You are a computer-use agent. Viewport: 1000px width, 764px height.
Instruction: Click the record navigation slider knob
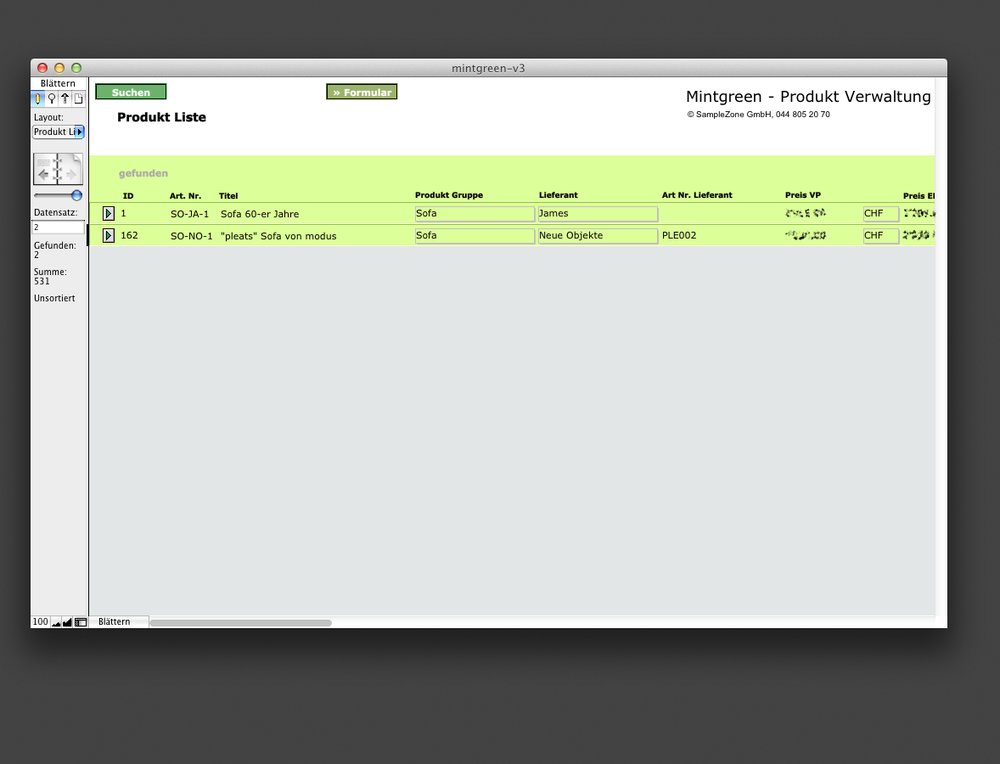click(x=76, y=196)
